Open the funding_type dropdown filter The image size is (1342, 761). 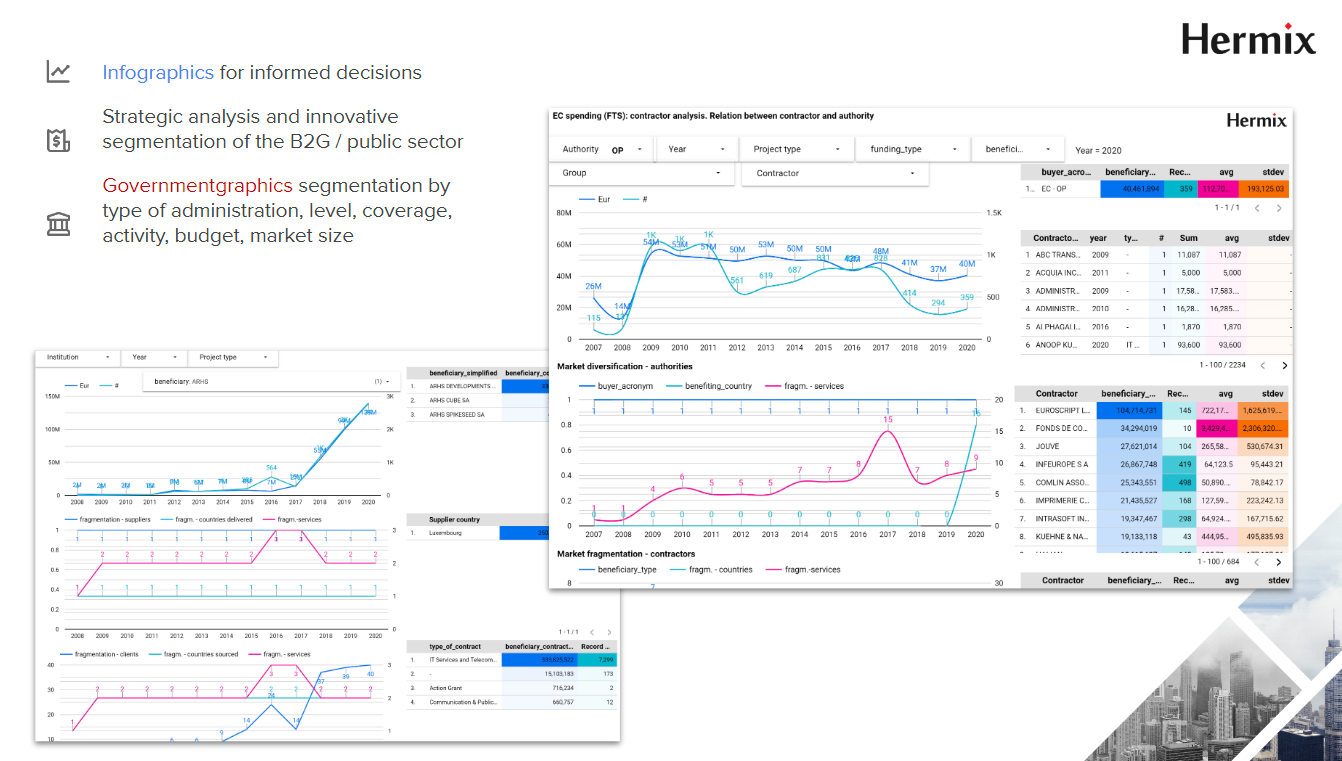(x=911, y=149)
